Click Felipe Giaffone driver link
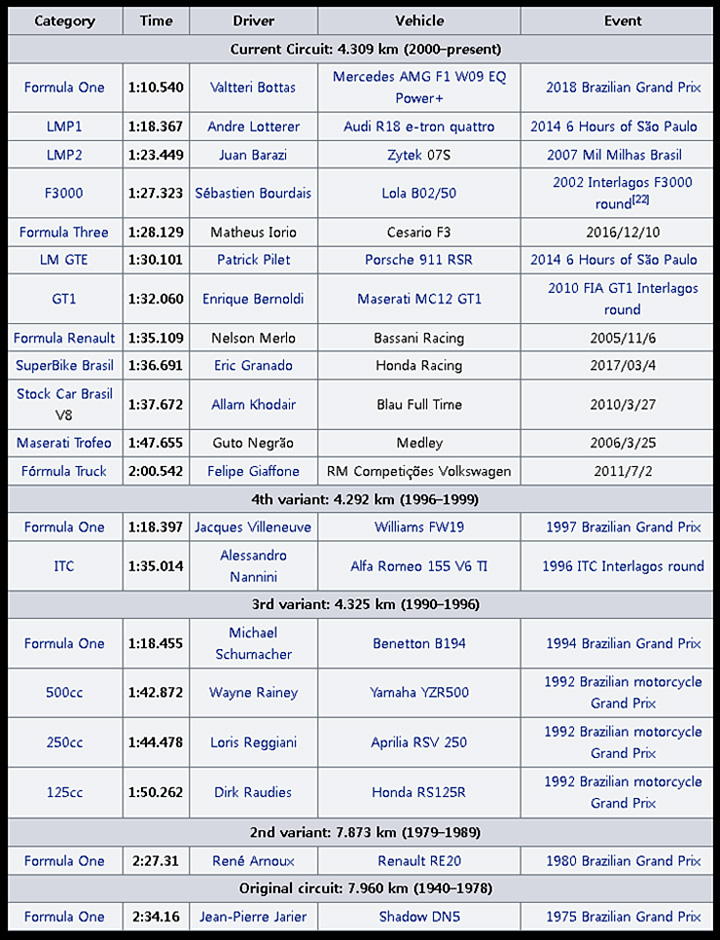The image size is (720, 940). (253, 471)
